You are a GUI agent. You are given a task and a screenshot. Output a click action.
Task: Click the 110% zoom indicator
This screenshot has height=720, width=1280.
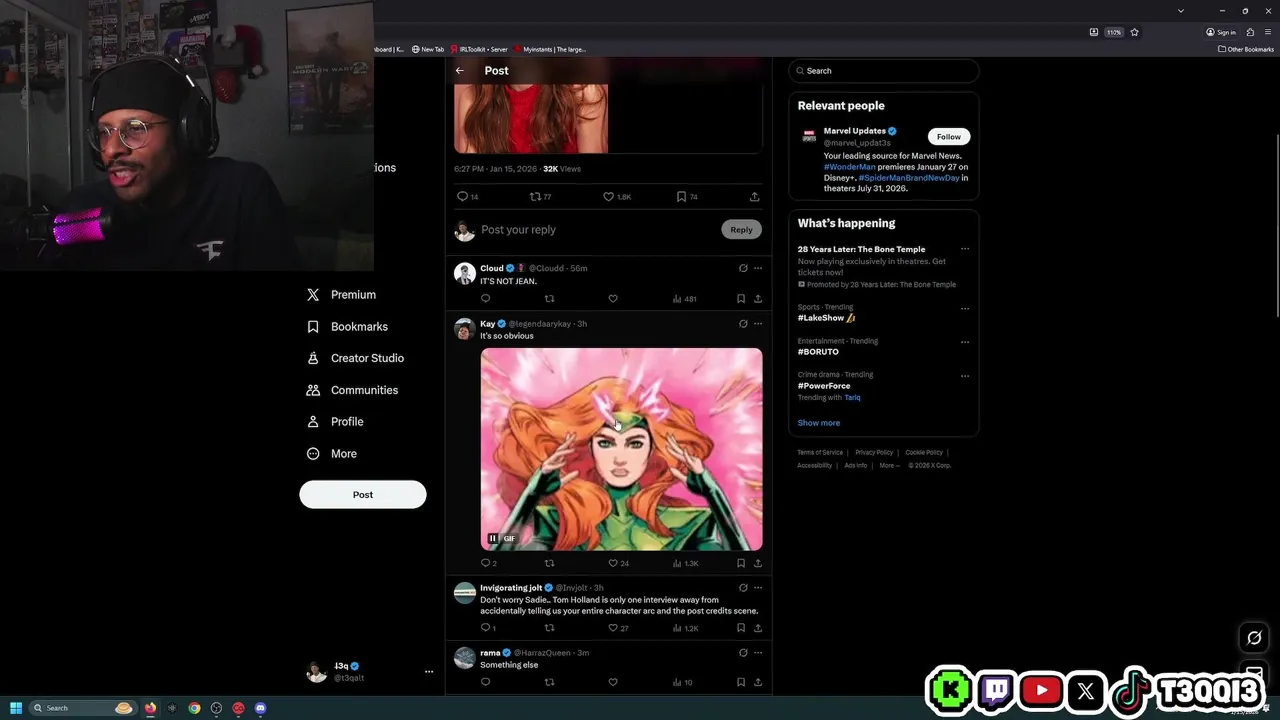1113,32
